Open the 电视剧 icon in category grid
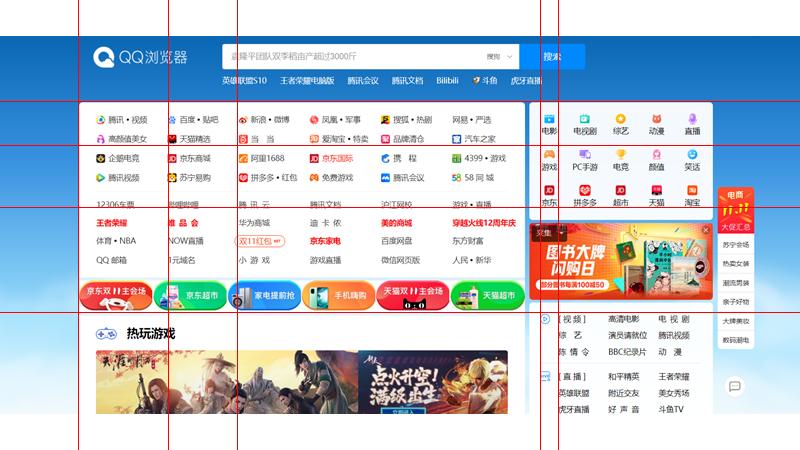The width and height of the screenshot is (800, 450). click(585, 119)
